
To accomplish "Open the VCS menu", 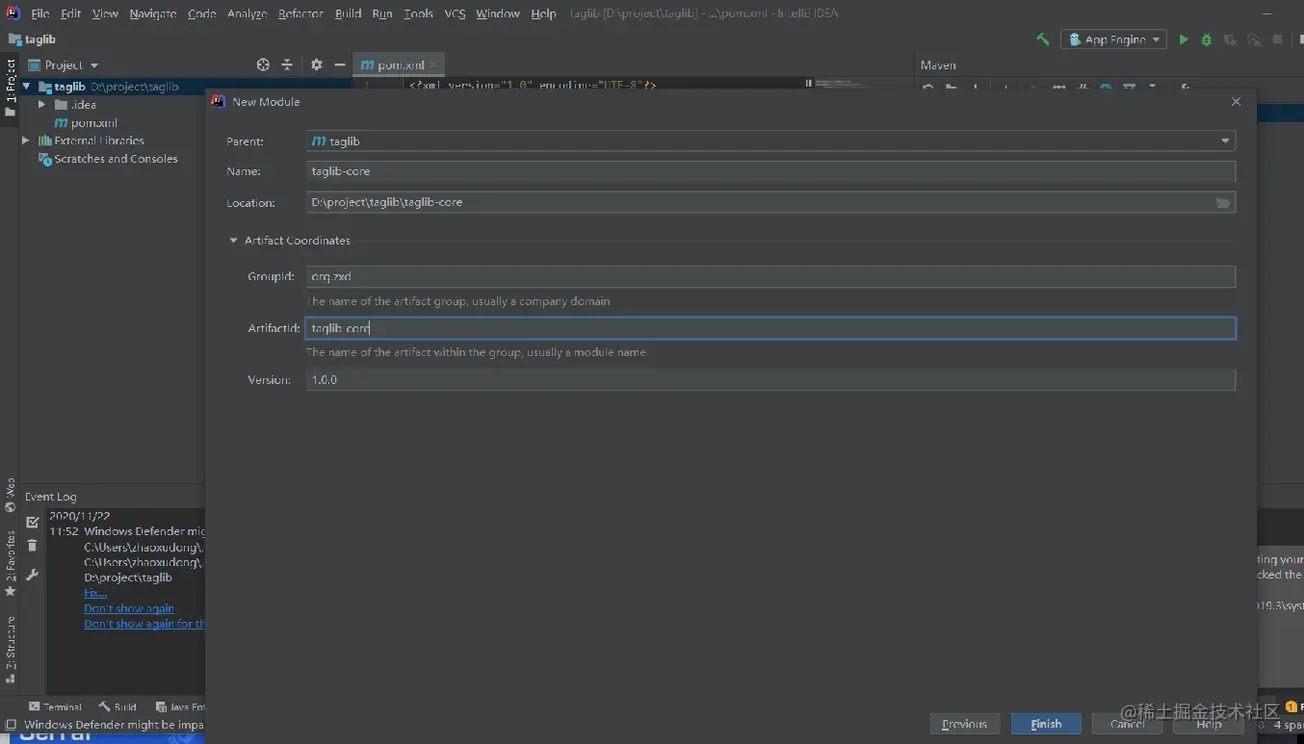I will [x=455, y=14].
